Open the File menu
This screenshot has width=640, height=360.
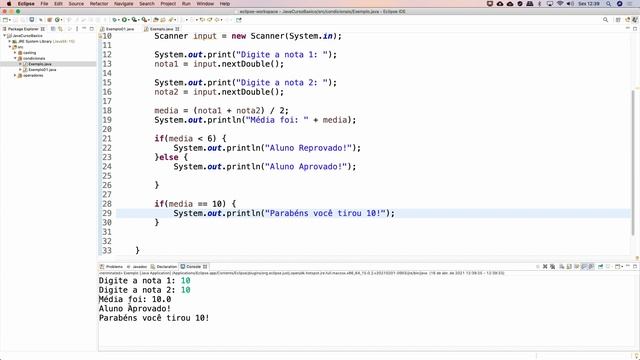click(x=44, y=4)
